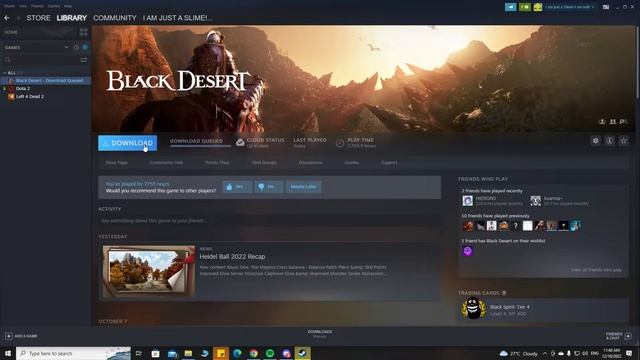Screen dimensions: 640x360
Task: Open the Games menu
Action: click(x=54, y=6)
